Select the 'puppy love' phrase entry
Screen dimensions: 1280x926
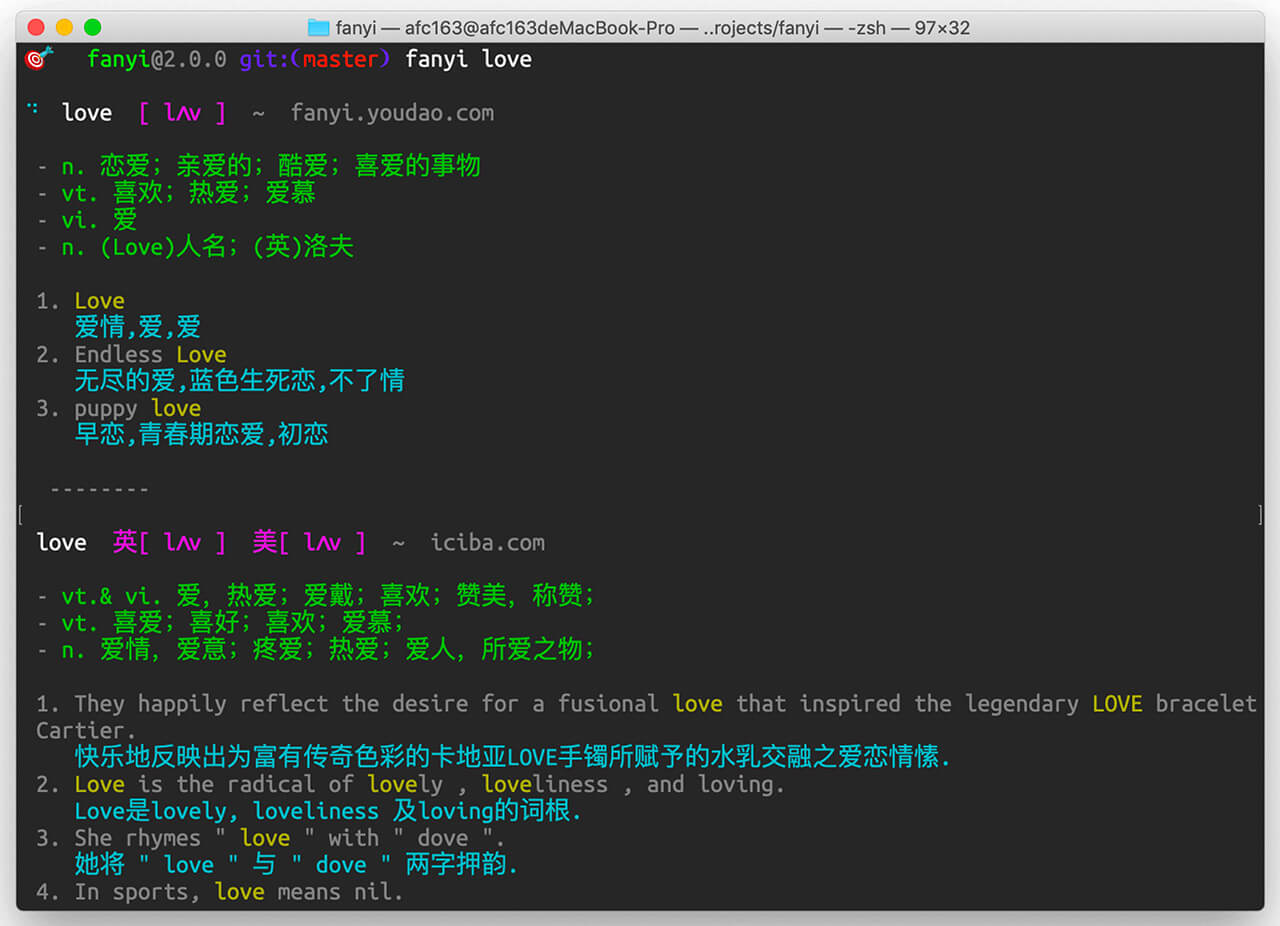(137, 409)
